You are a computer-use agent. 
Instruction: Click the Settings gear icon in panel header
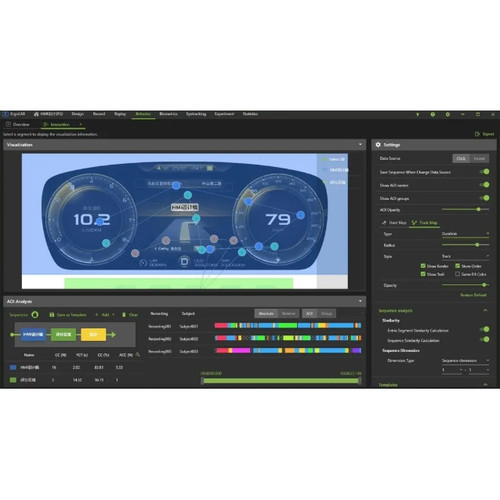coord(378,145)
